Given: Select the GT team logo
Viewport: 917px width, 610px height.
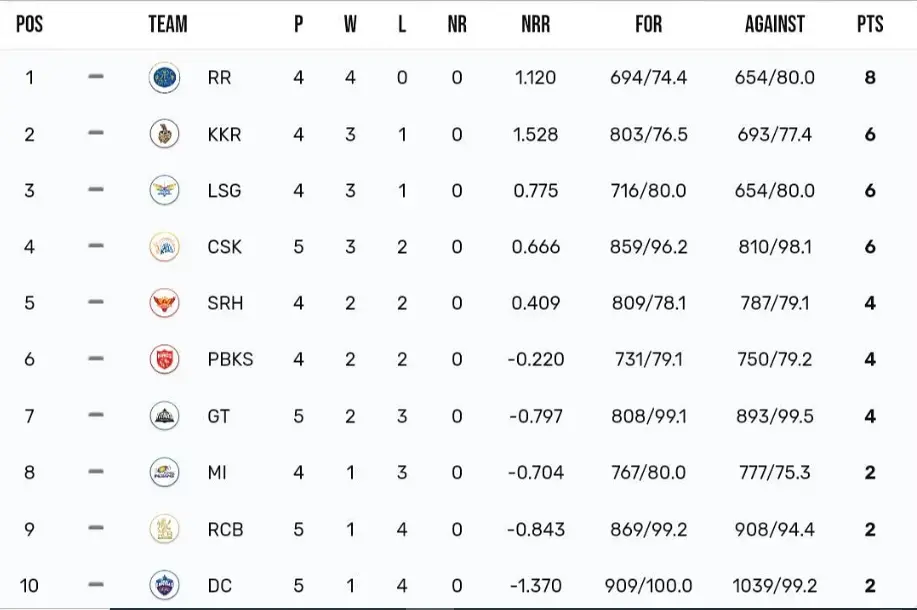Looking at the screenshot, I should (164, 416).
